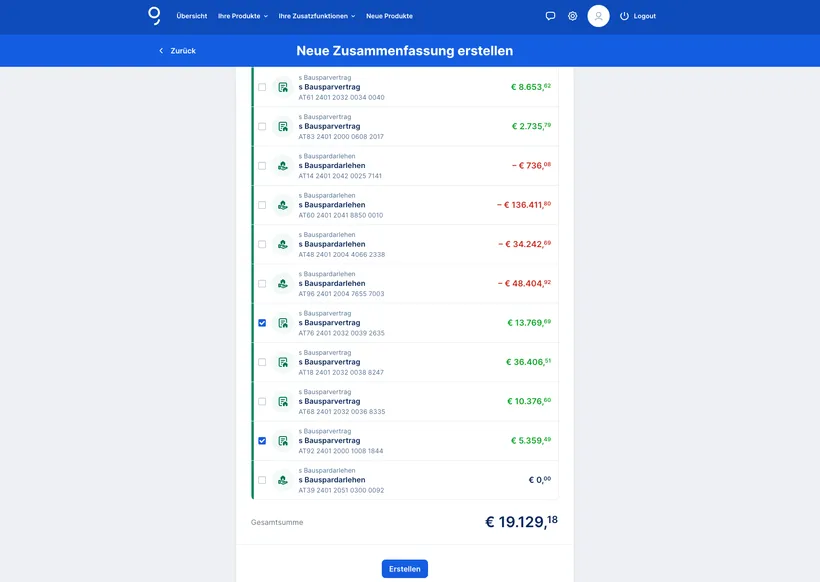Screen dimensions: 820x582
Task: Open Neue Produkte menu item
Action: point(389,16)
